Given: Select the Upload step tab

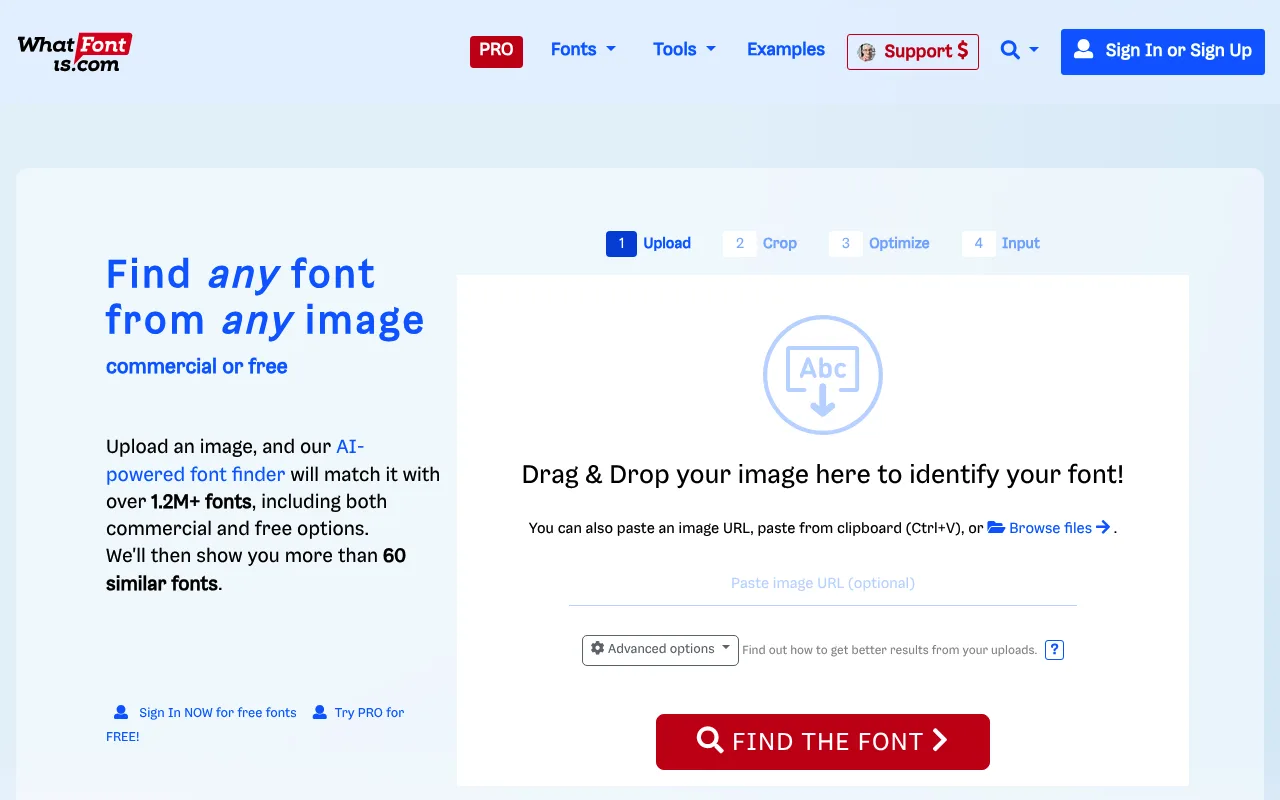Looking at the screenshot, I should (x=649, y=243).
